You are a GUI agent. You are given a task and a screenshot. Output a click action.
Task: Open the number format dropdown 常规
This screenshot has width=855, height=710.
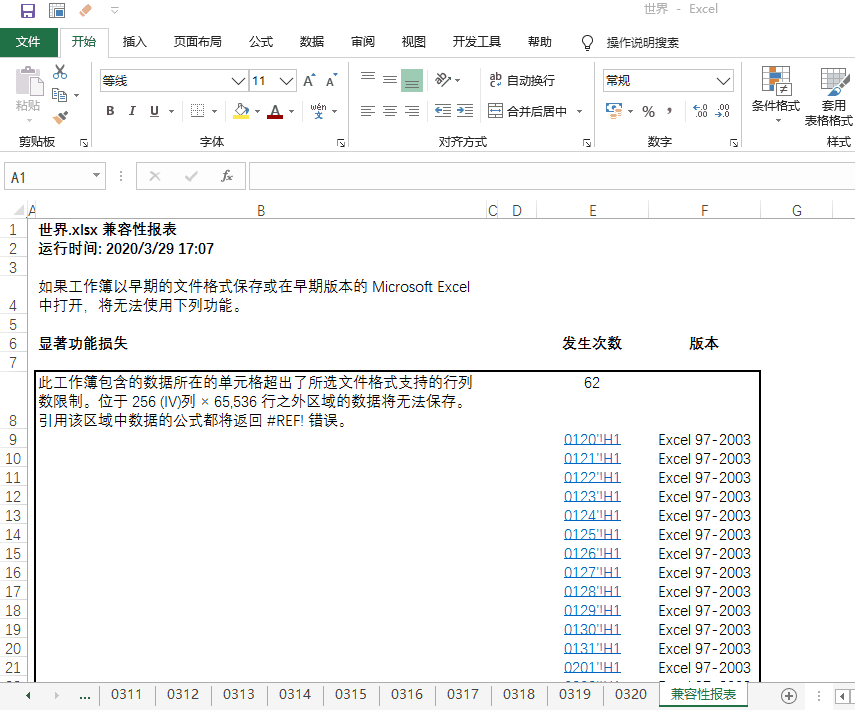[x=723, y=81]
